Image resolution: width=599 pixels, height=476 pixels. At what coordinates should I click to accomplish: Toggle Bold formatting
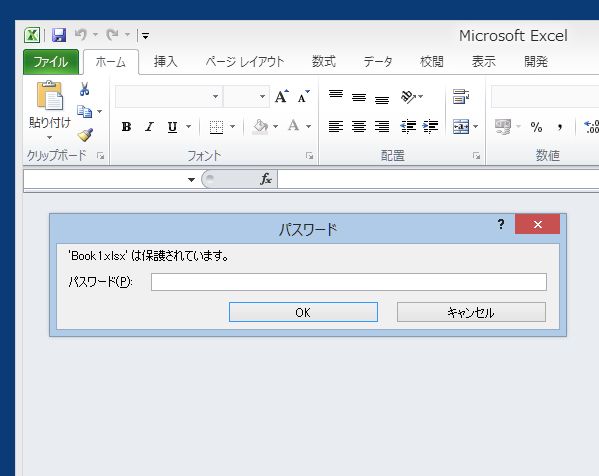click(x=126, y=126)
